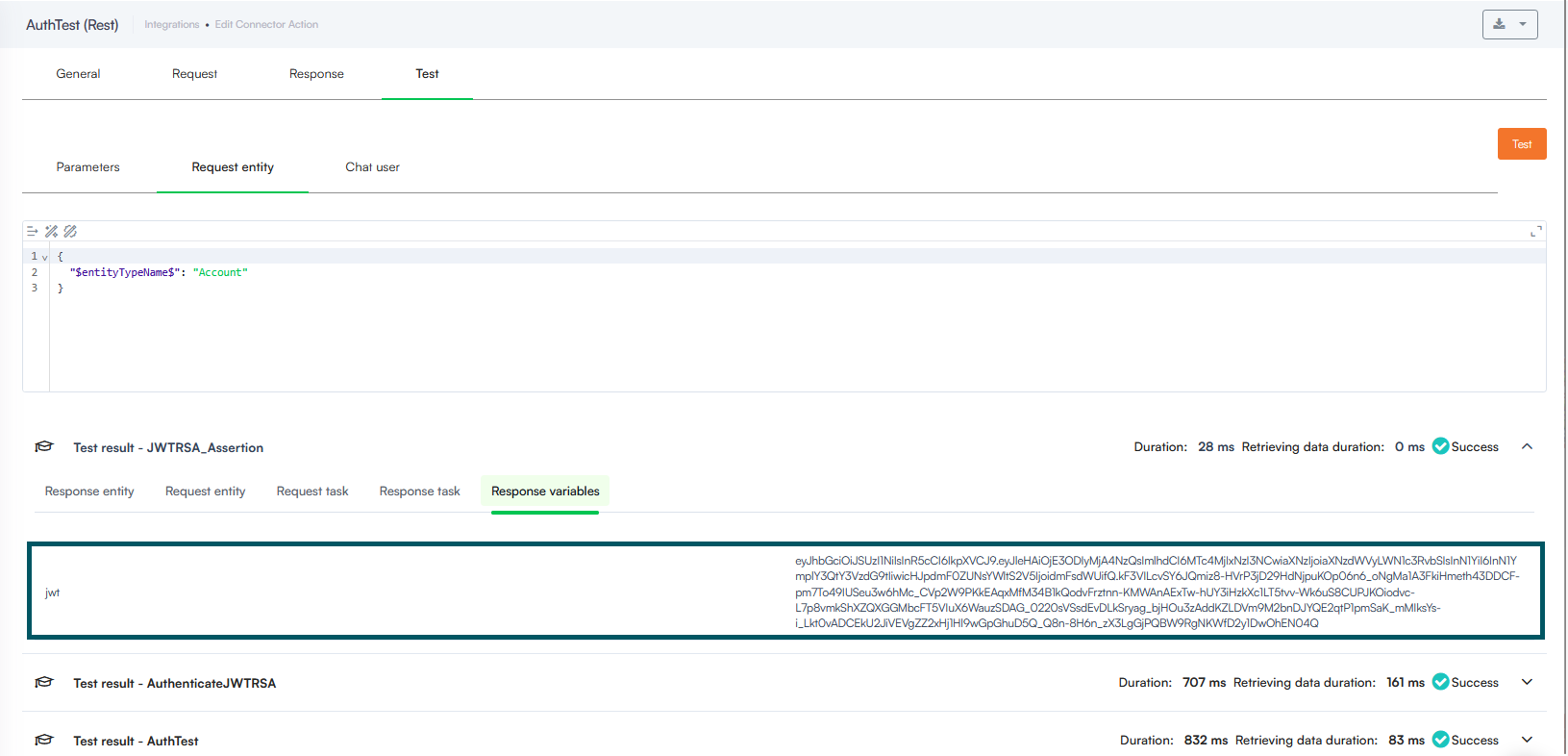Select the Response variables result tab
The image size is (1568, 756).
545,491
